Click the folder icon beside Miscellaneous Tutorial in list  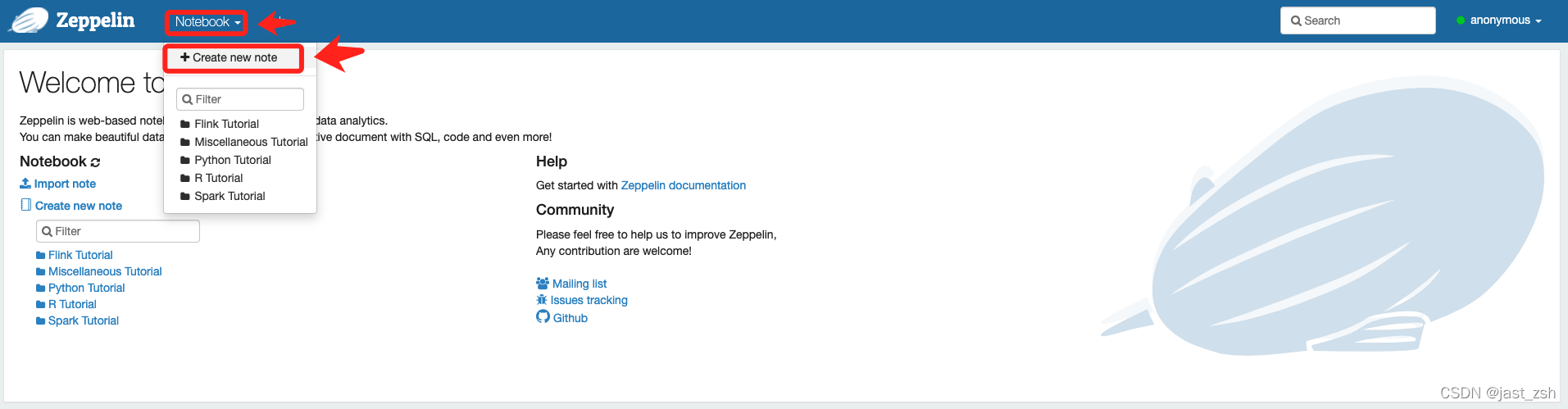(41, 272)
